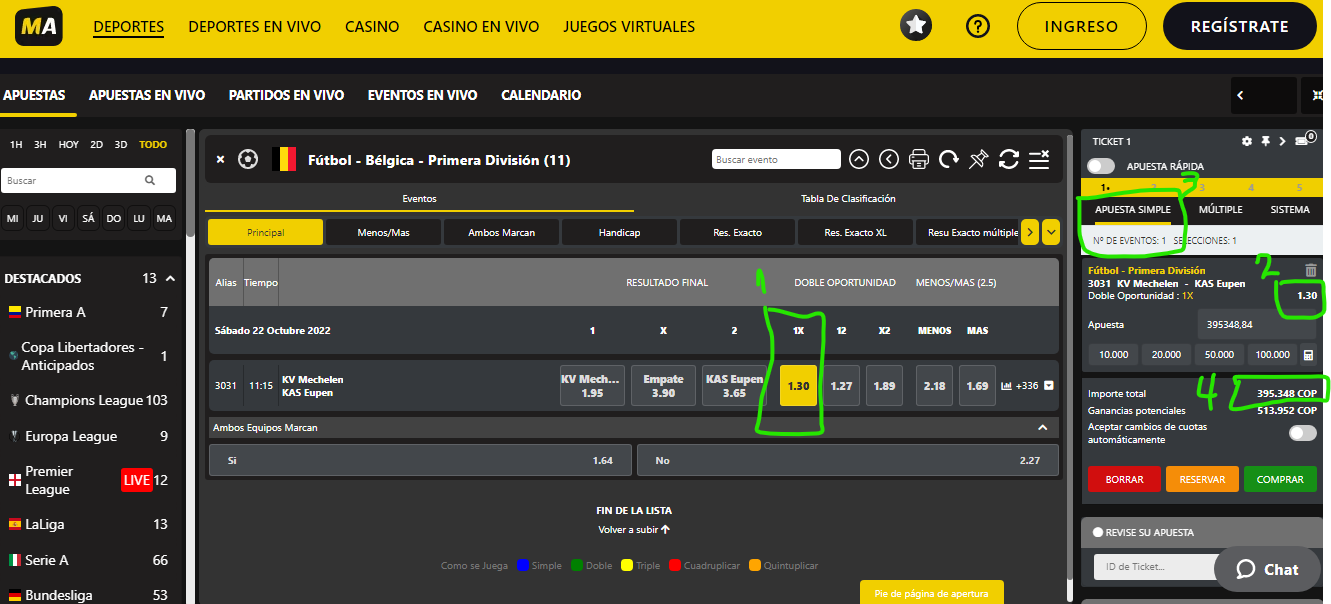Click the Buscar evento search field
Viewport: 1331px width, 604px height.
tap(777, 159)
